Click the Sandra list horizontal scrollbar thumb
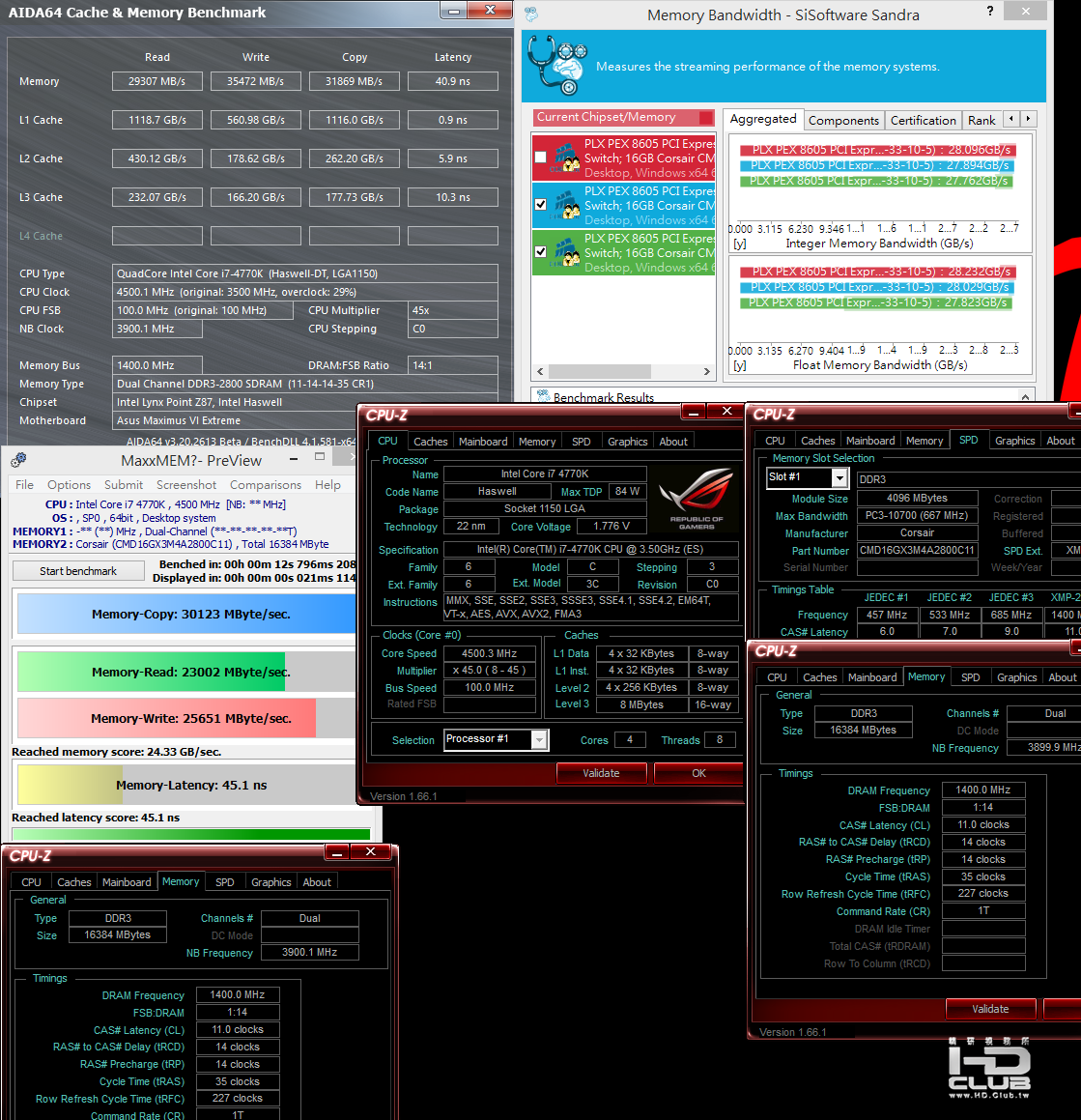 (599, 371)
